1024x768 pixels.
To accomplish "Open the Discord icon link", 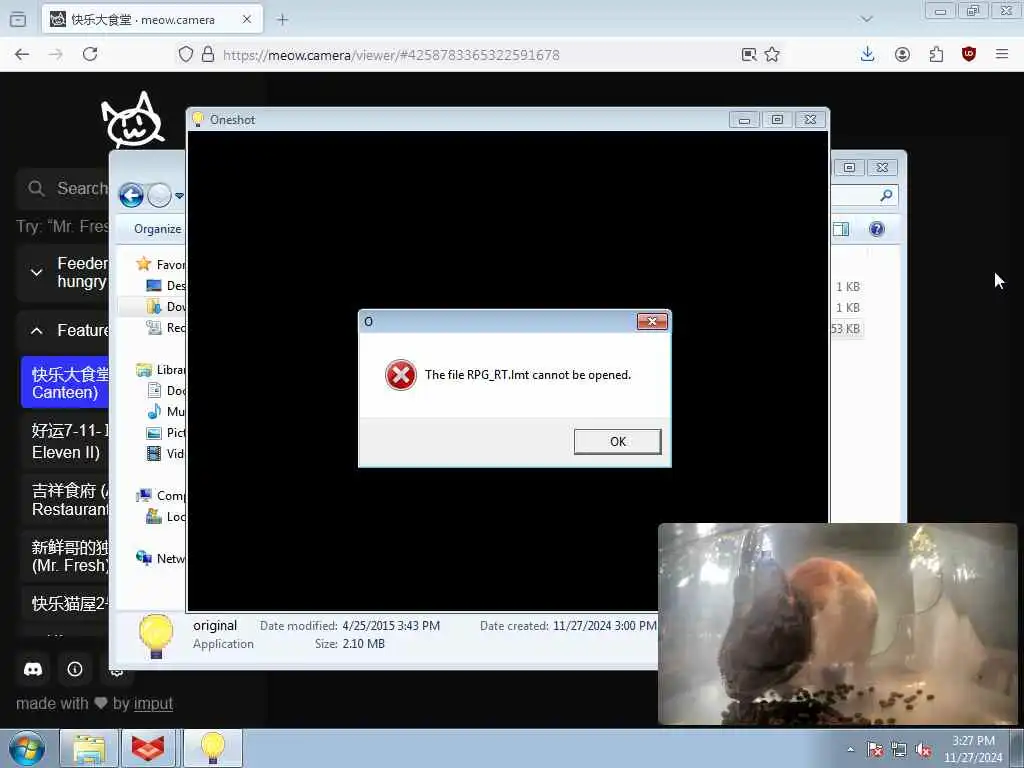I will point(33,669).
